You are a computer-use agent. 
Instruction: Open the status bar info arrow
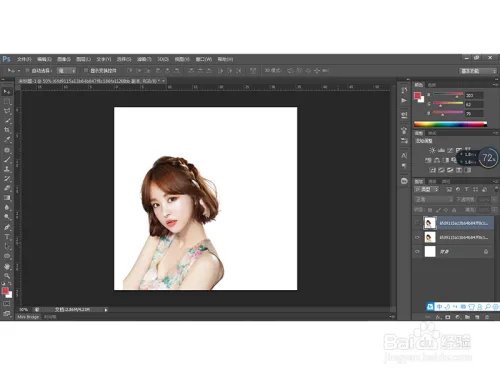pos(106,310)
